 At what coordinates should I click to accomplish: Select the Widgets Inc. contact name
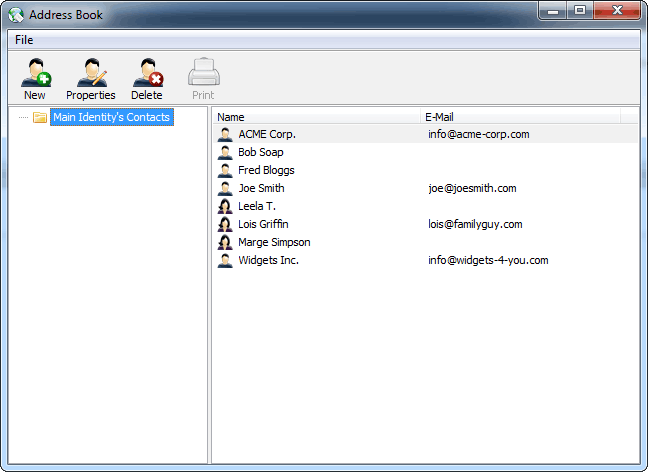coord(268,260)
